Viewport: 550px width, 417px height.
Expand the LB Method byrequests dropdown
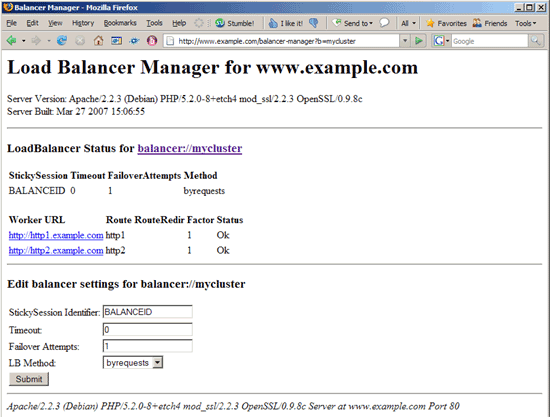pos(158,362)
